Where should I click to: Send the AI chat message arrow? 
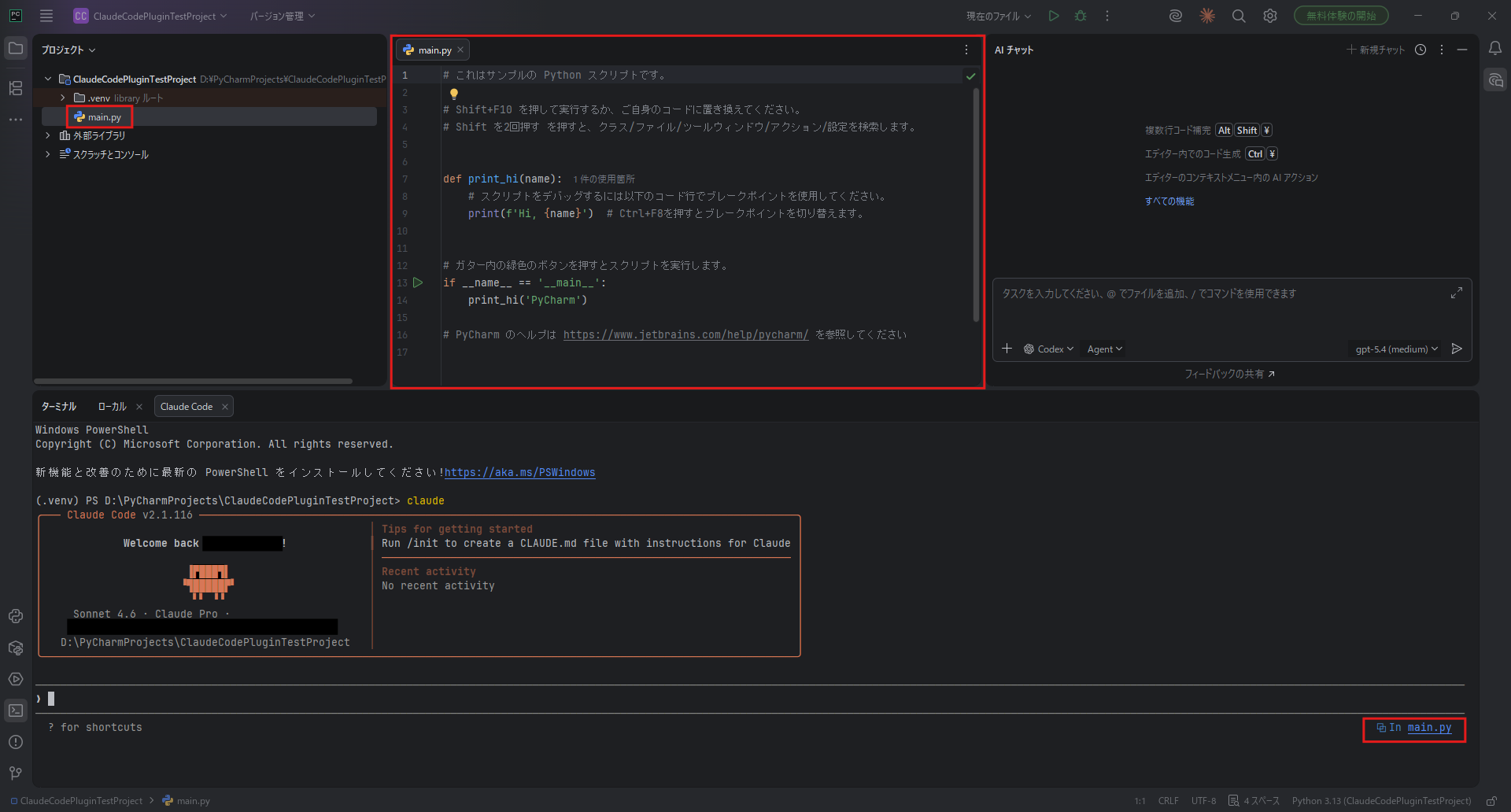coord(1457,349)
